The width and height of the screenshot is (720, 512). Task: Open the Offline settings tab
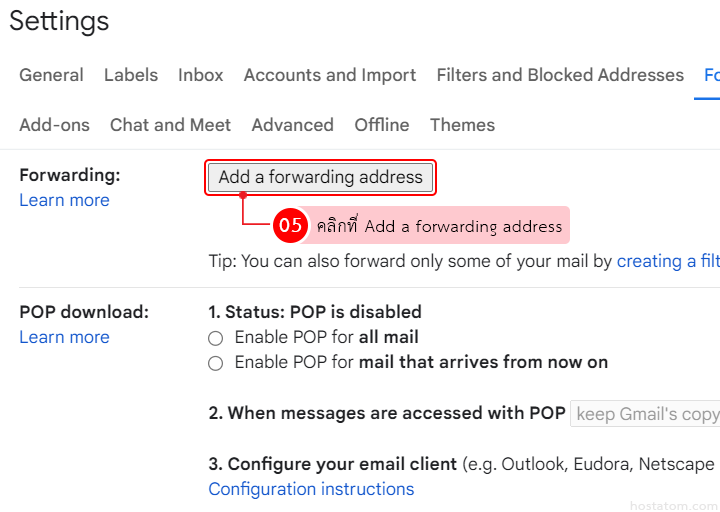click(x=381, y=125)
